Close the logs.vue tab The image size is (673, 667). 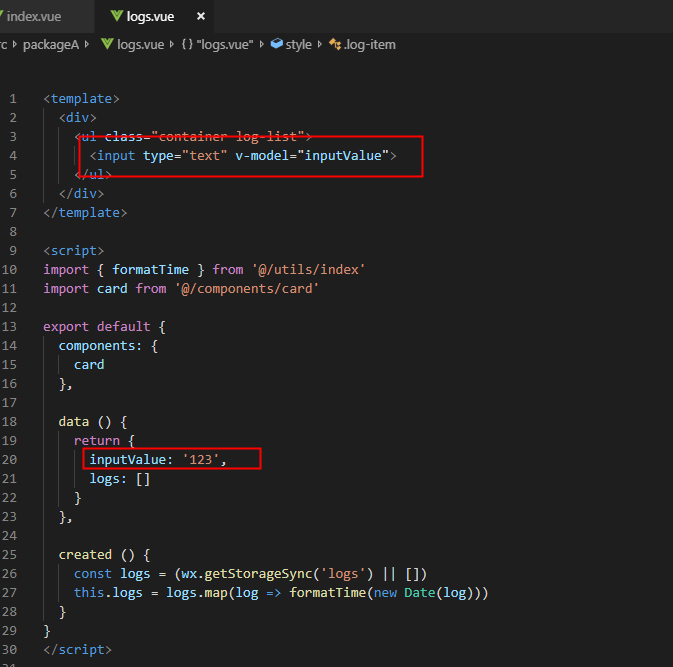click(x=200, y=16)
